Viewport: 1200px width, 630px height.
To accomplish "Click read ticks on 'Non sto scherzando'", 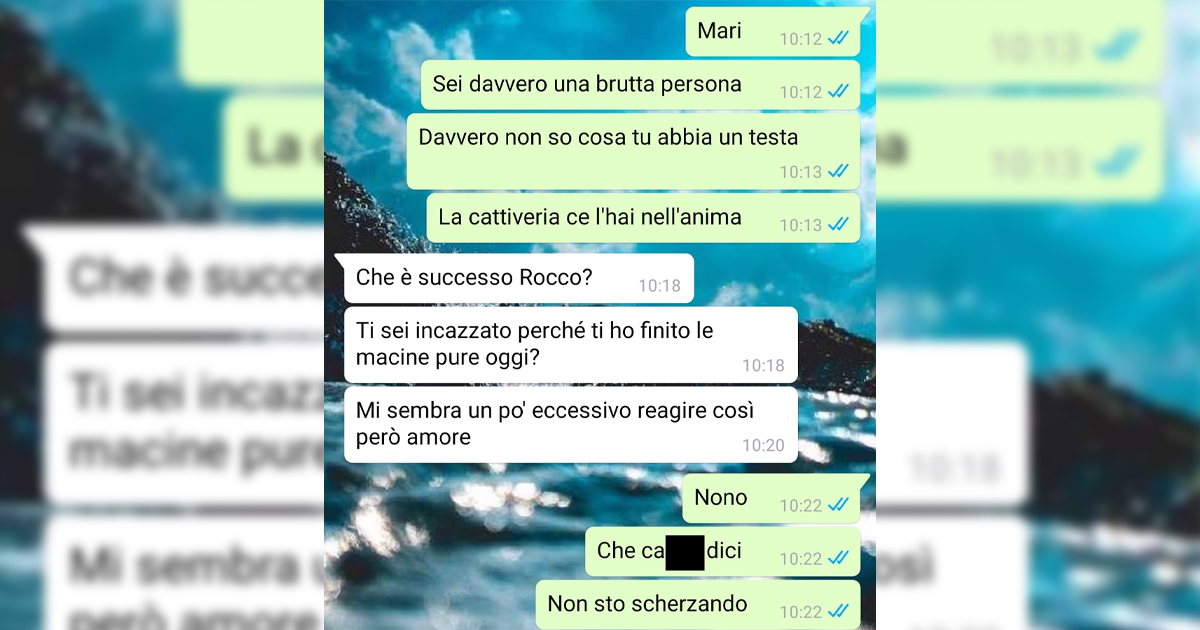I will pos(839,611).
